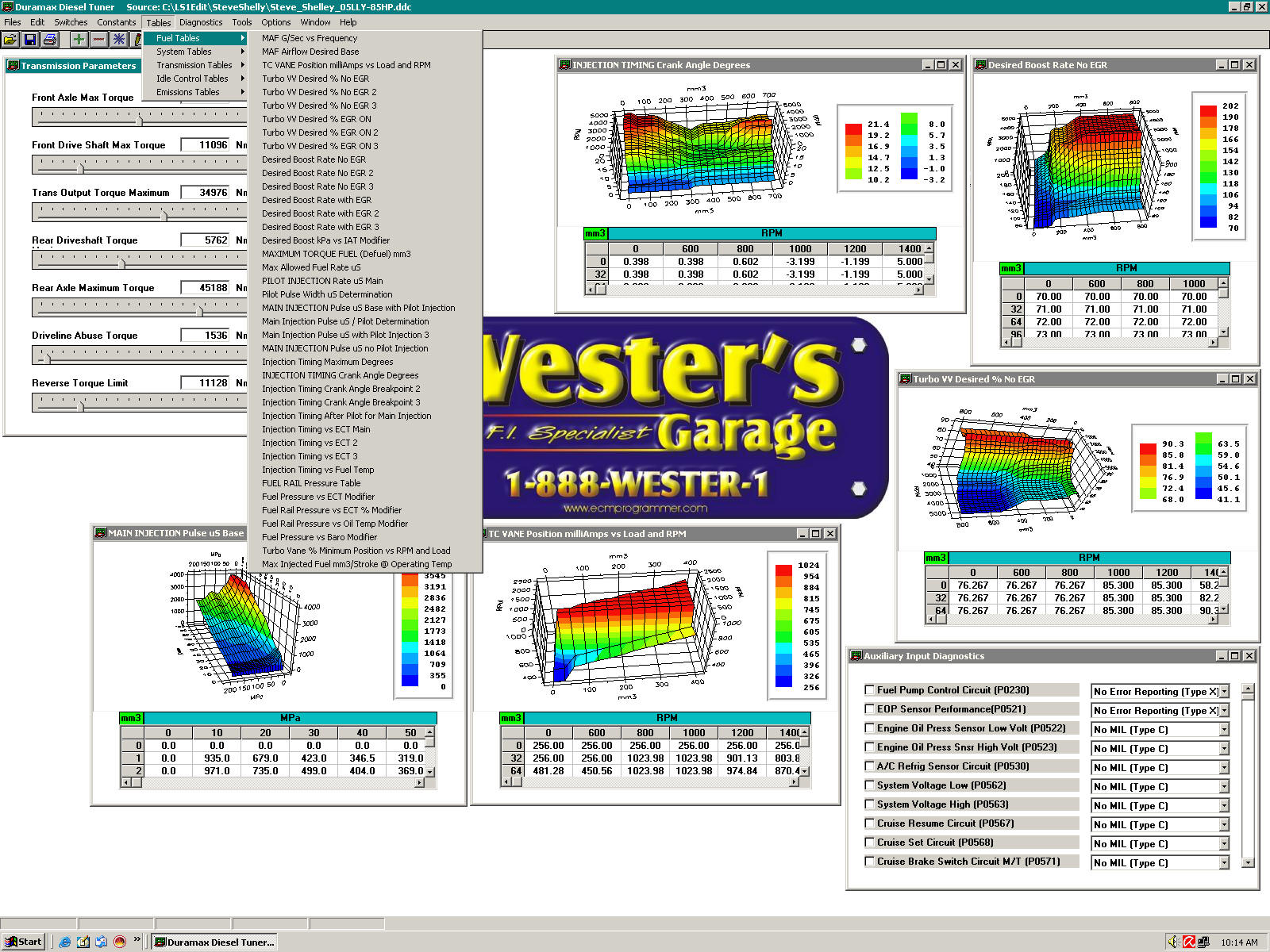Enable Fuel Pump Control Circuit (P0230)
The width and height of the screenshot is (1270, 952).
[x=870, y=689]
